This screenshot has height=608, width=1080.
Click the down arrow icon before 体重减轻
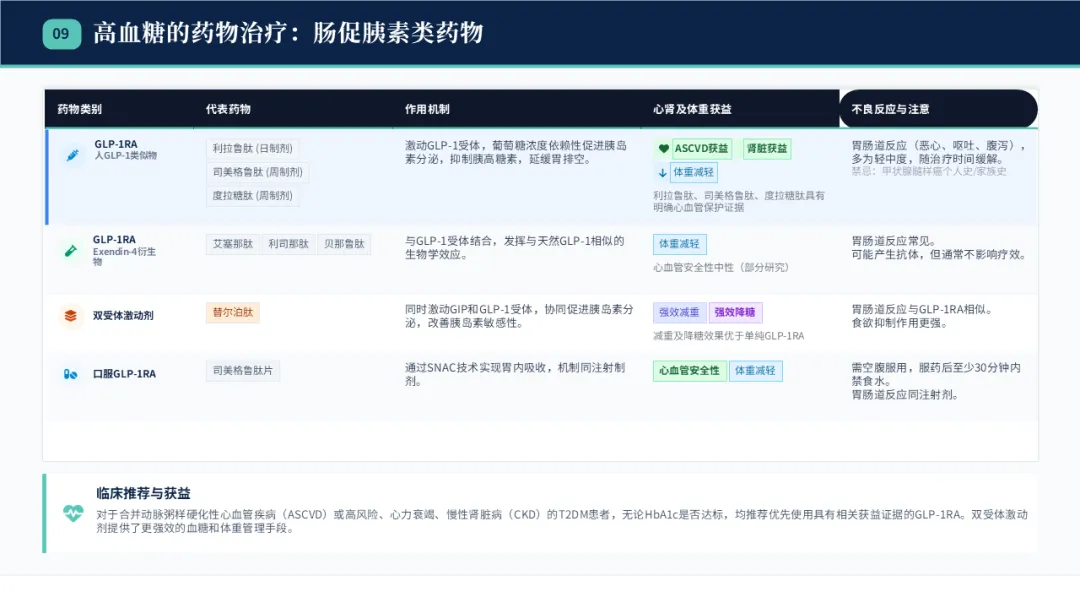pos(662,173)
